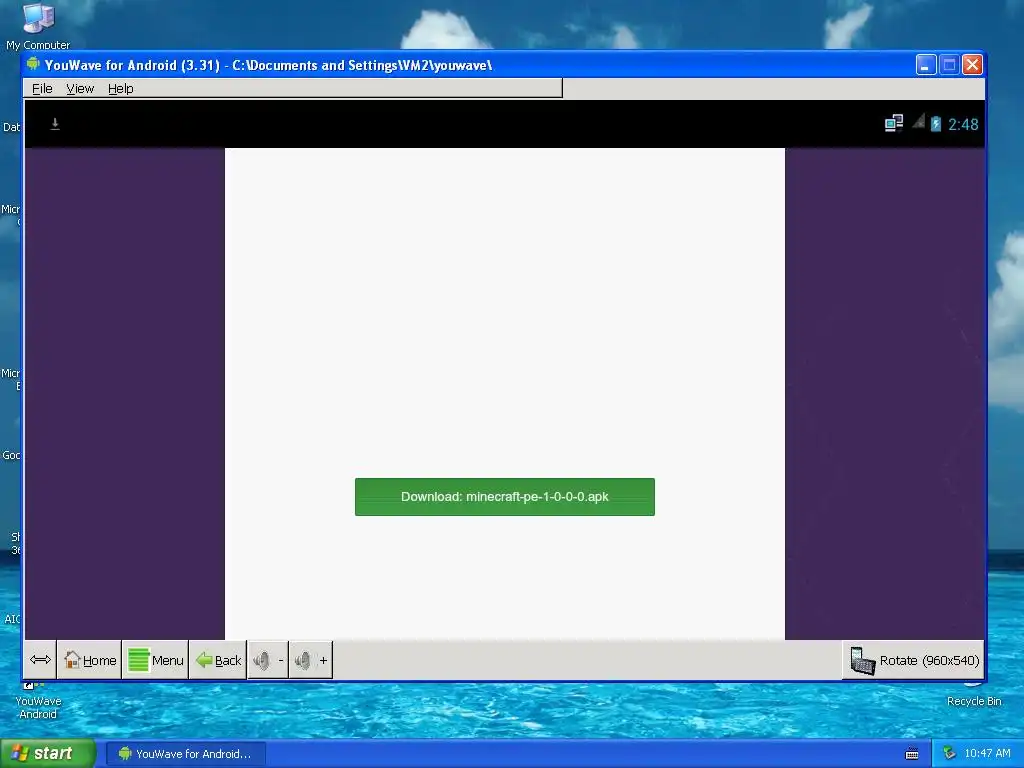Open My Computer desktop icon

tap(38, 26)
